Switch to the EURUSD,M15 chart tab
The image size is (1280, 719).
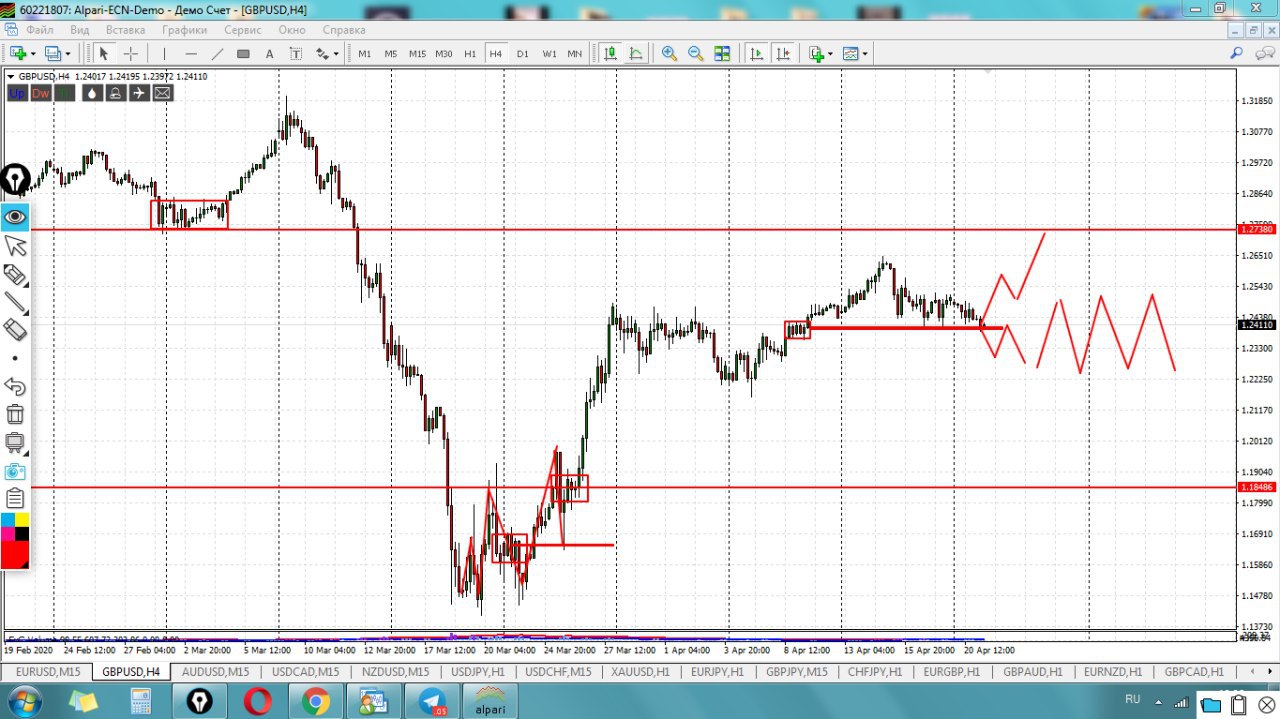pyautogui.click(x=48, y=672)
